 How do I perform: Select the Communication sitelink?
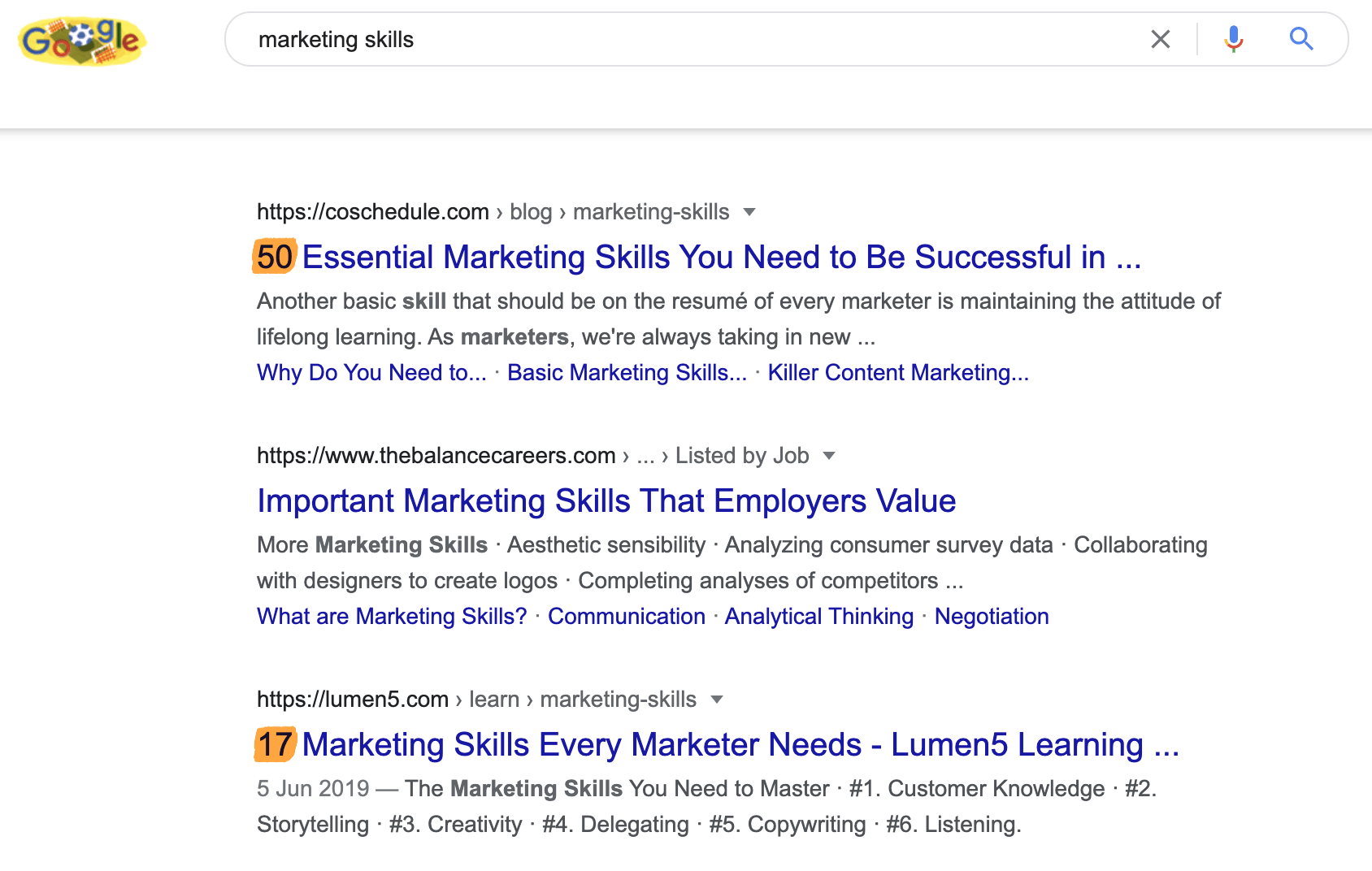(x=626, y=617)
